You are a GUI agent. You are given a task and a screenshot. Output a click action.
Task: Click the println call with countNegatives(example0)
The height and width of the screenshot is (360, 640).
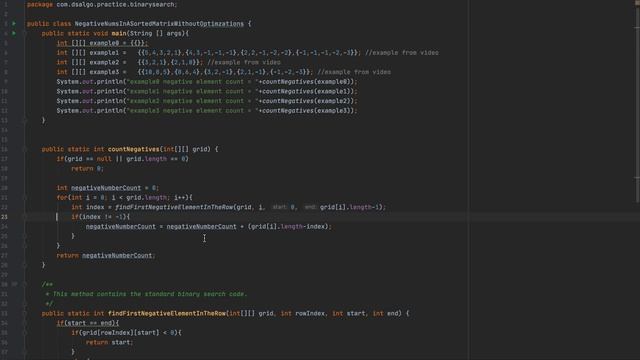[x=207, y=82]
